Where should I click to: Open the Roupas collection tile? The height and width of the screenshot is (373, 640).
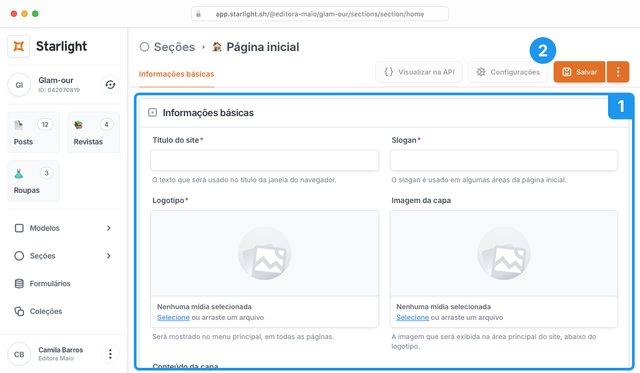pyautogui.click(x=33, y=181)
